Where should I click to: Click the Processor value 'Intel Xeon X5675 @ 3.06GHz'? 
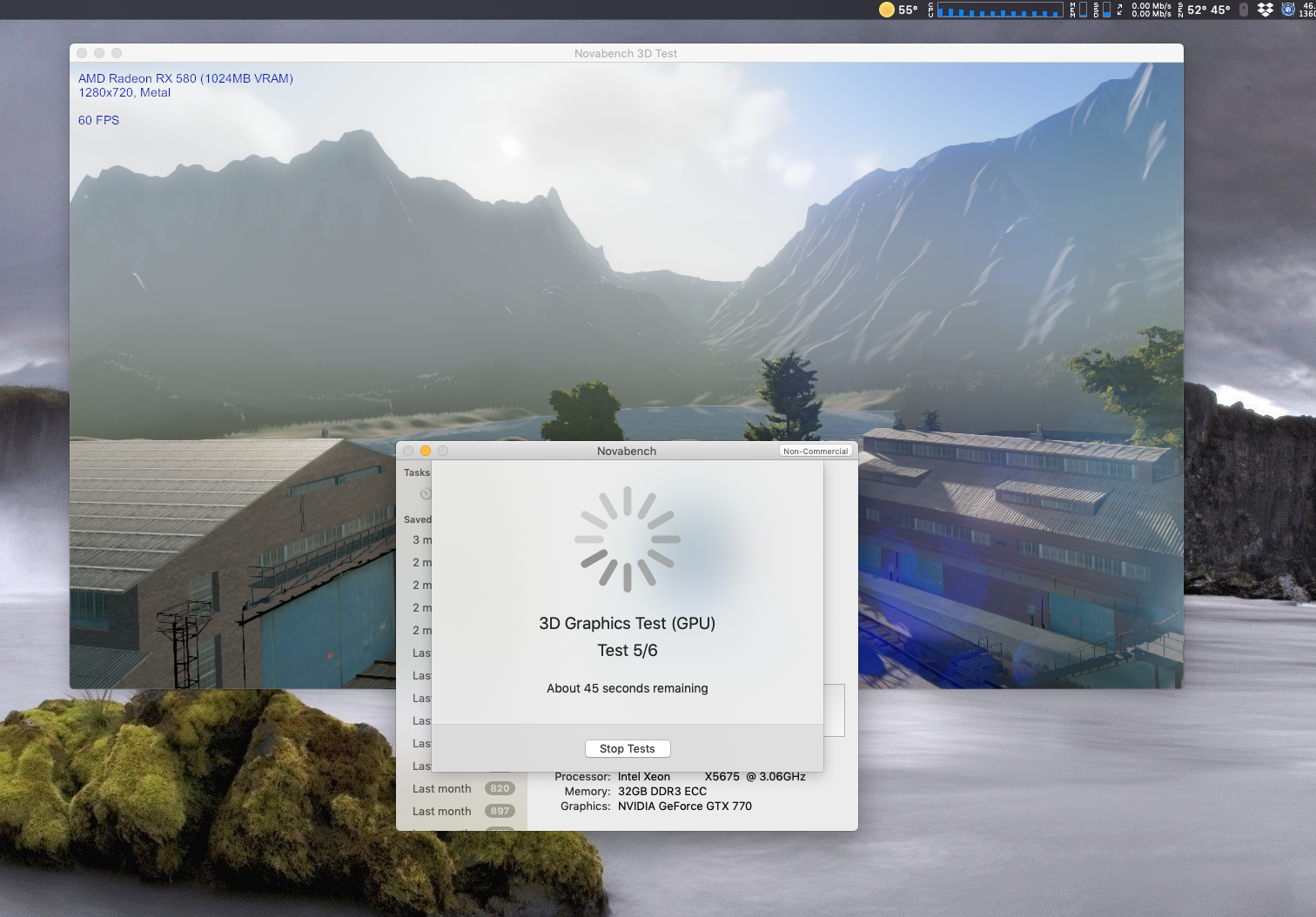(711, 777)
